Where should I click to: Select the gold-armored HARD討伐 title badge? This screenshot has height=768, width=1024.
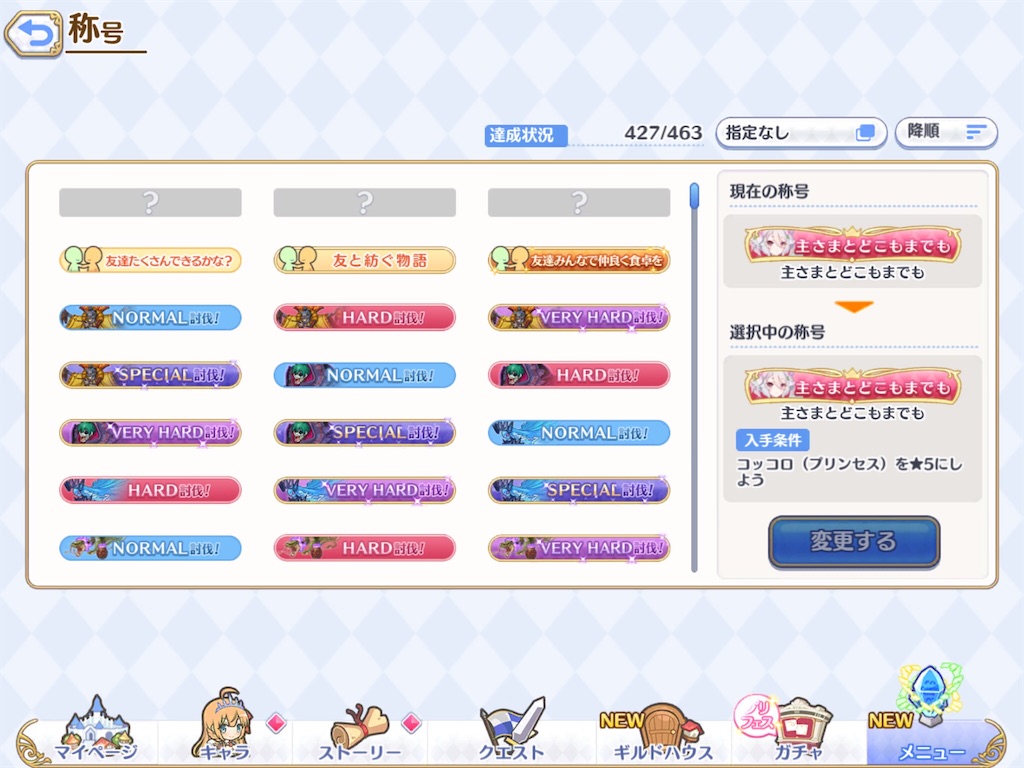click(364, 318)
